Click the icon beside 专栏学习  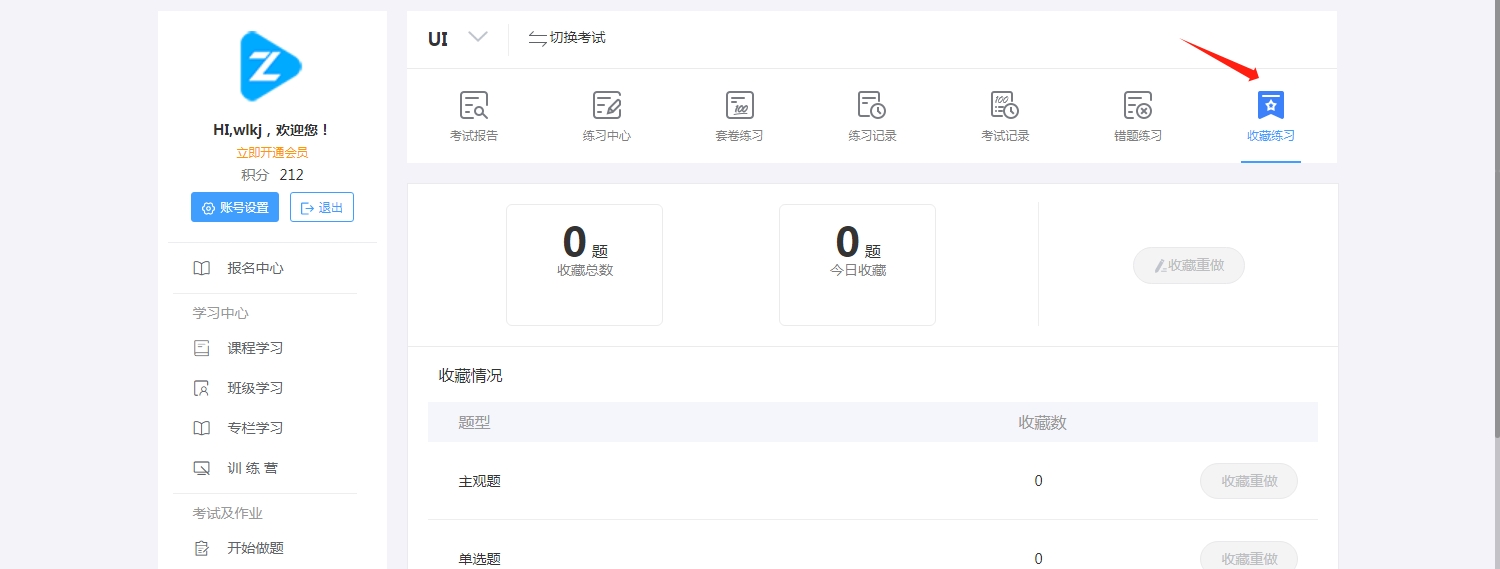[x=202, y=428]
